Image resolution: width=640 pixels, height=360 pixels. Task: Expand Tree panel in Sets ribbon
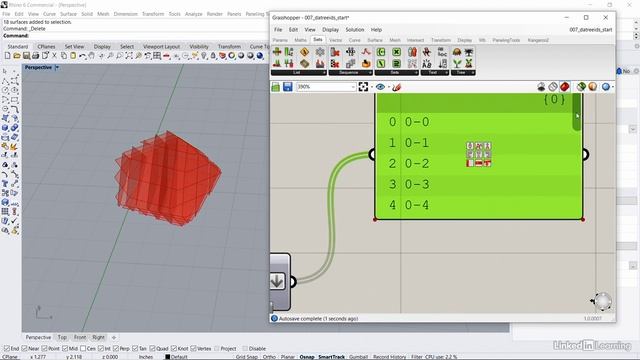pos(473,73)
